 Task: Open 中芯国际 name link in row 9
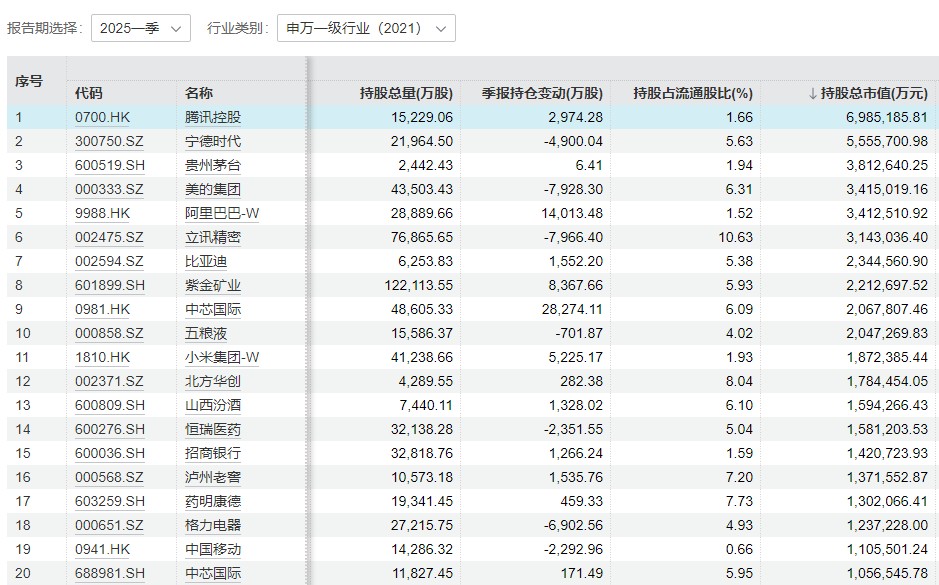click(213, 309)
